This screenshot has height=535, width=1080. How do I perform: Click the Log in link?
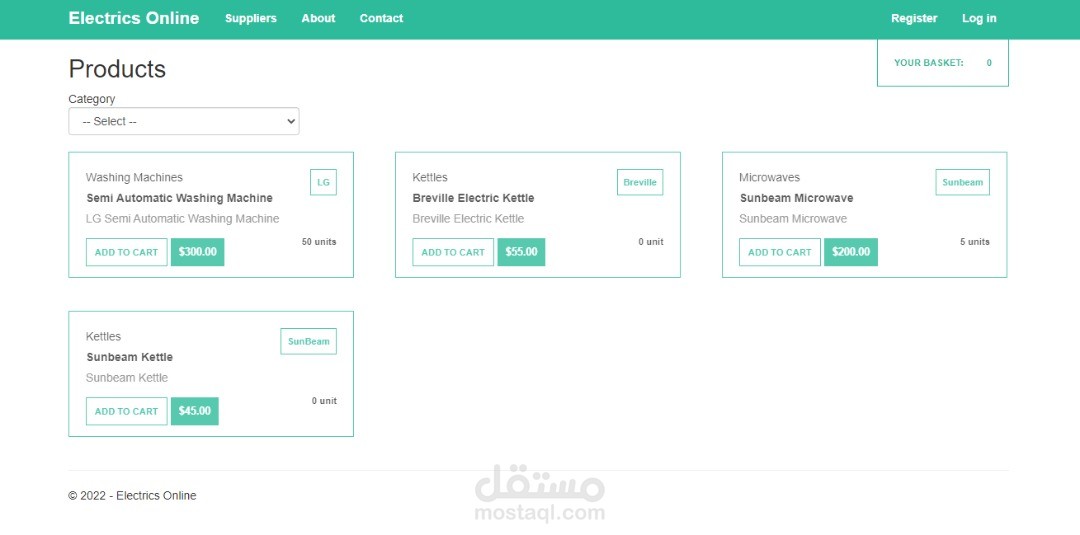[979, 19]
